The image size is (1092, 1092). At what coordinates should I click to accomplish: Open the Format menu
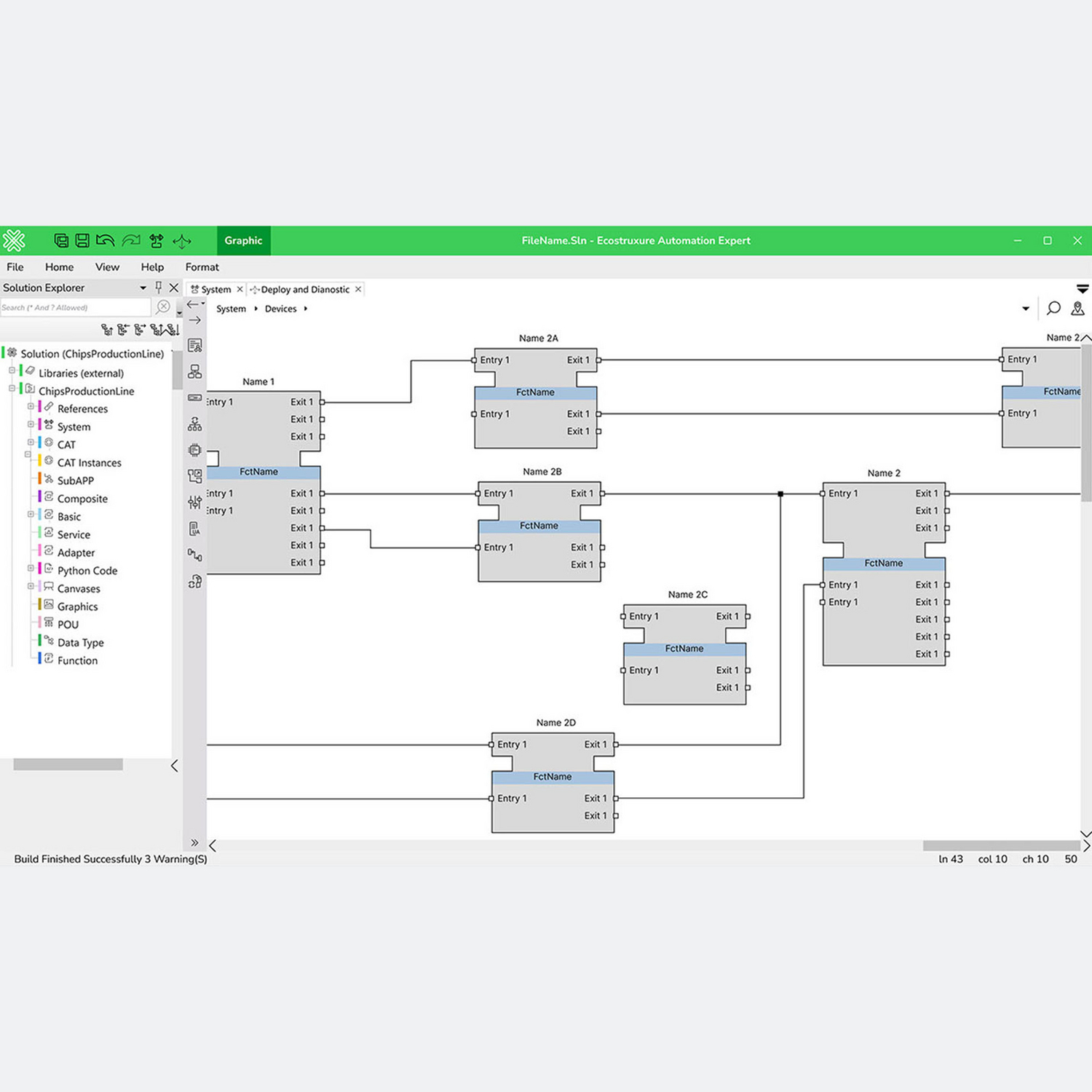(202, 267)
